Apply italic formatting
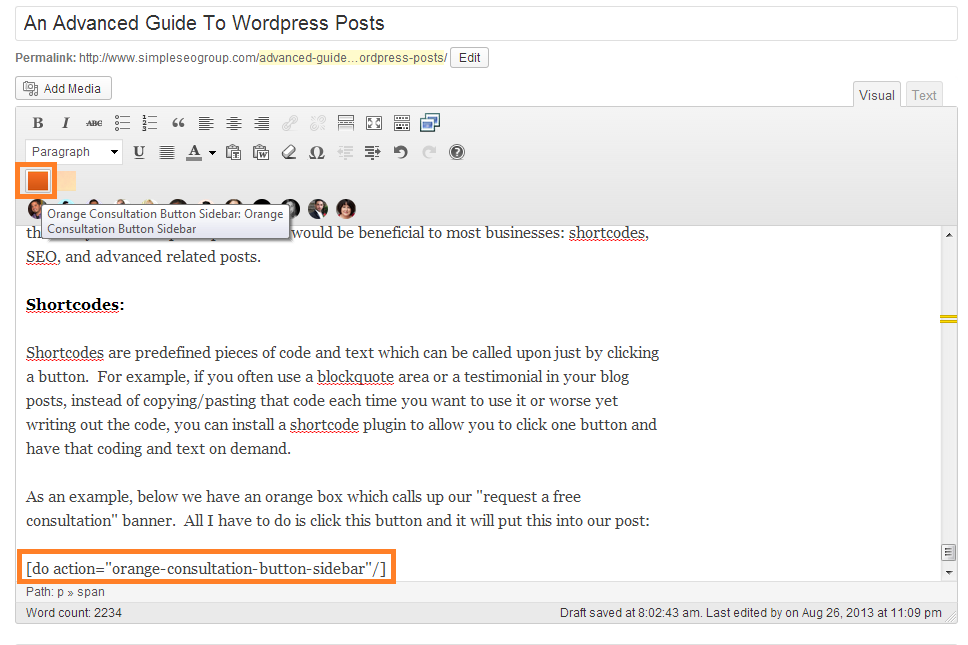The image size is (968, 645). click(x=66, y=123)
